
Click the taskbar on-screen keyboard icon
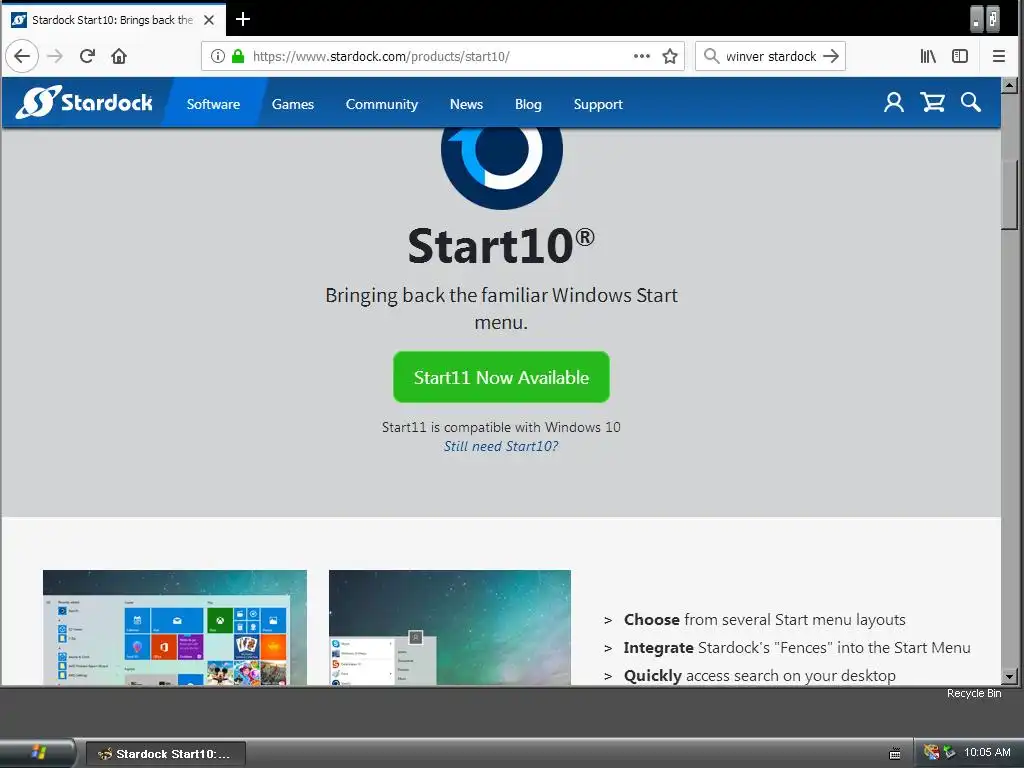coord(895,754)
